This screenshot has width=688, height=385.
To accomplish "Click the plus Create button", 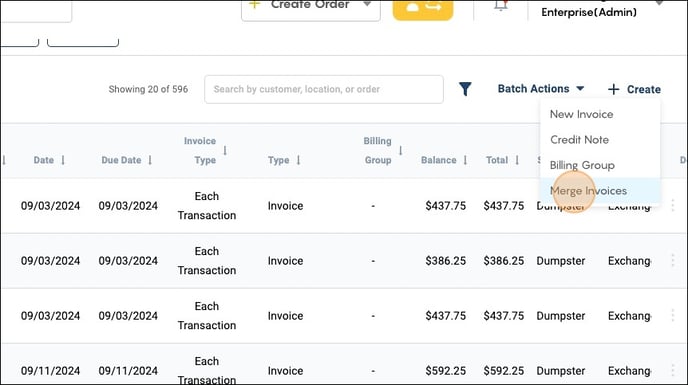I will click(x=634, y=90).
